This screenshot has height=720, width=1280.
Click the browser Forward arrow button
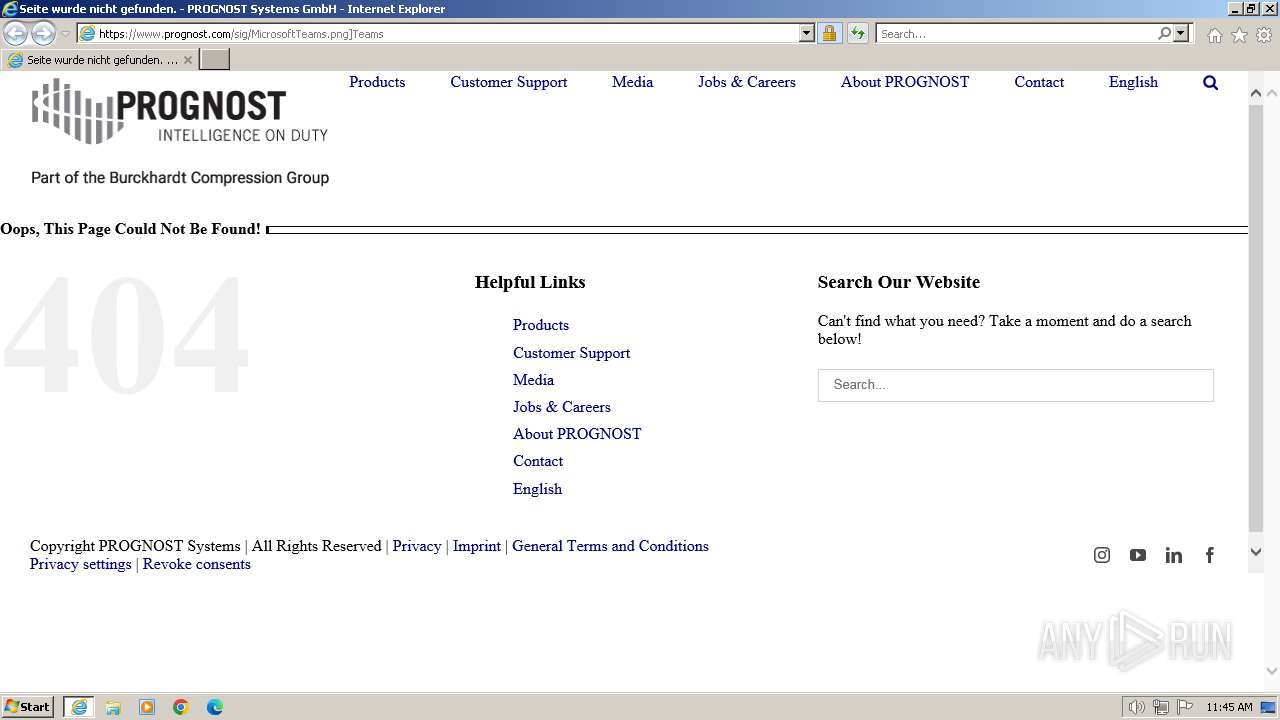43,34
